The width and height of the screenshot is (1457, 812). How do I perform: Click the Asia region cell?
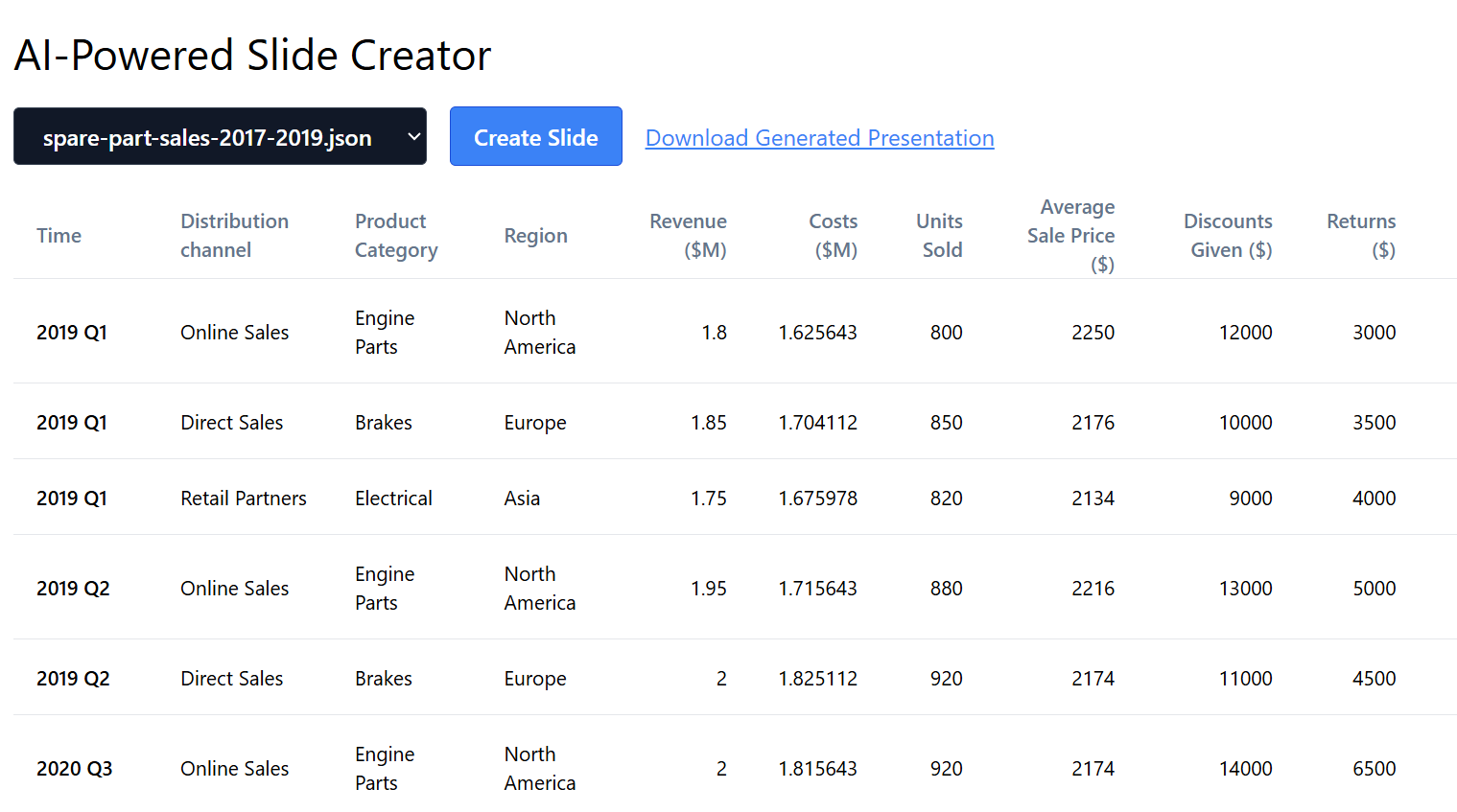pyautogui.click(x=522, y=499)
